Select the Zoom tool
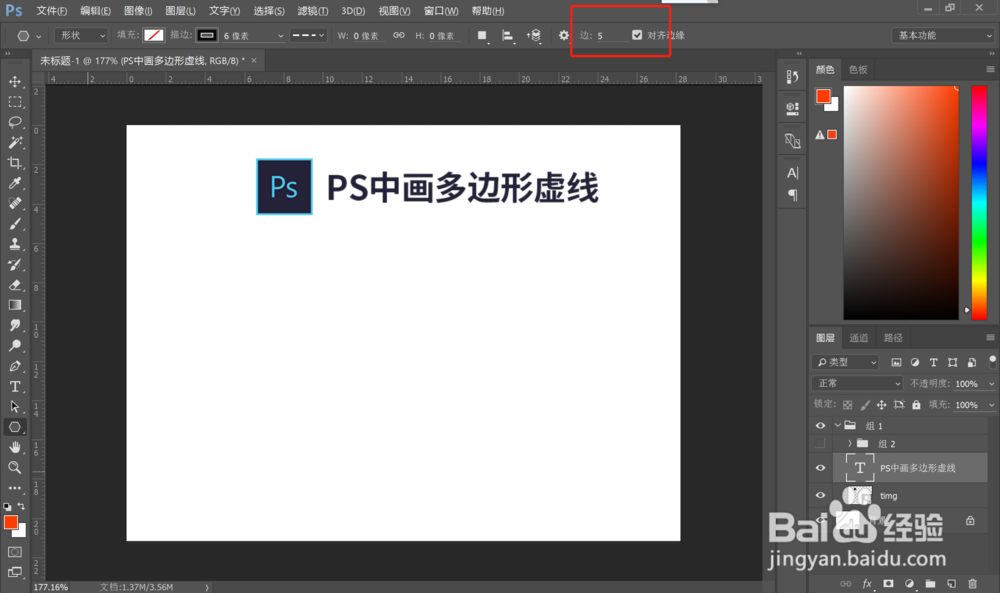Screen dimensions: 1000x593 coord(15,467)
